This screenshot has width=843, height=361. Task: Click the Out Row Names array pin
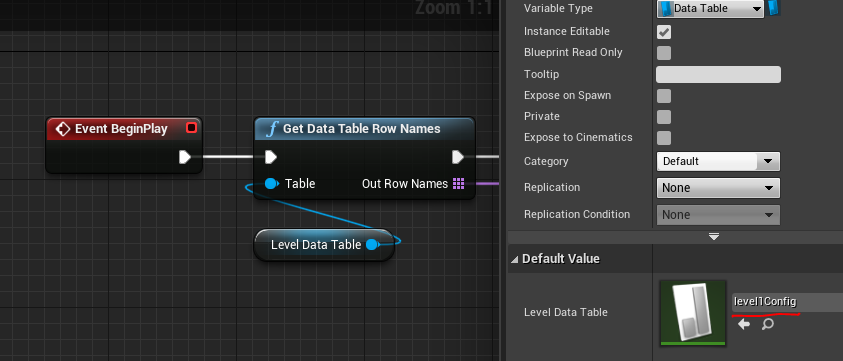[x=459, y=184]
